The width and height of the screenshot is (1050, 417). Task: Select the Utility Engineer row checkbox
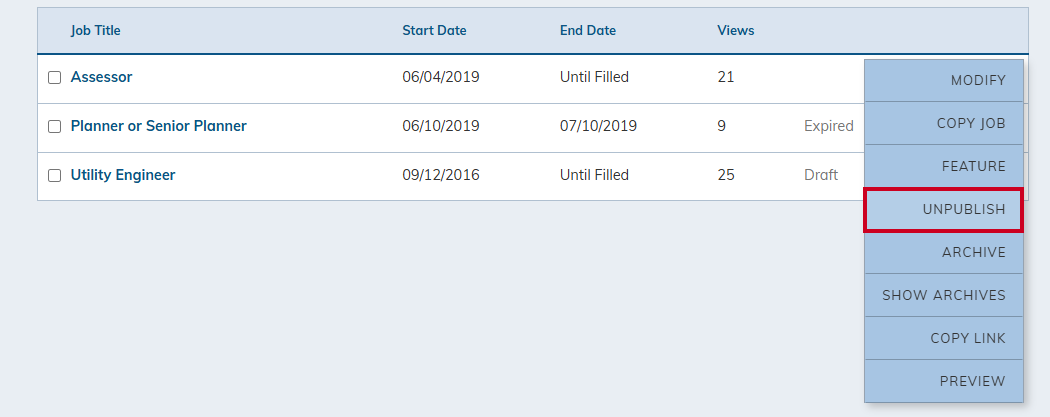pos(54,175)
